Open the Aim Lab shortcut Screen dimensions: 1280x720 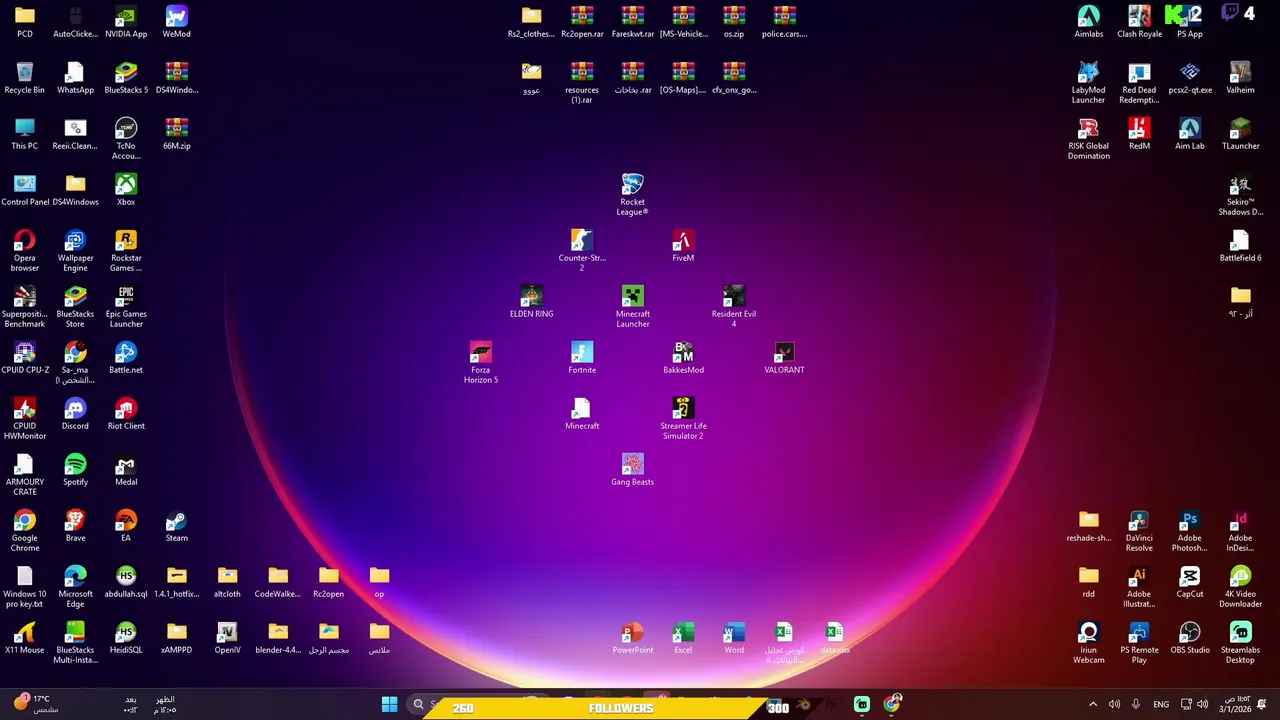(1190, 134)
